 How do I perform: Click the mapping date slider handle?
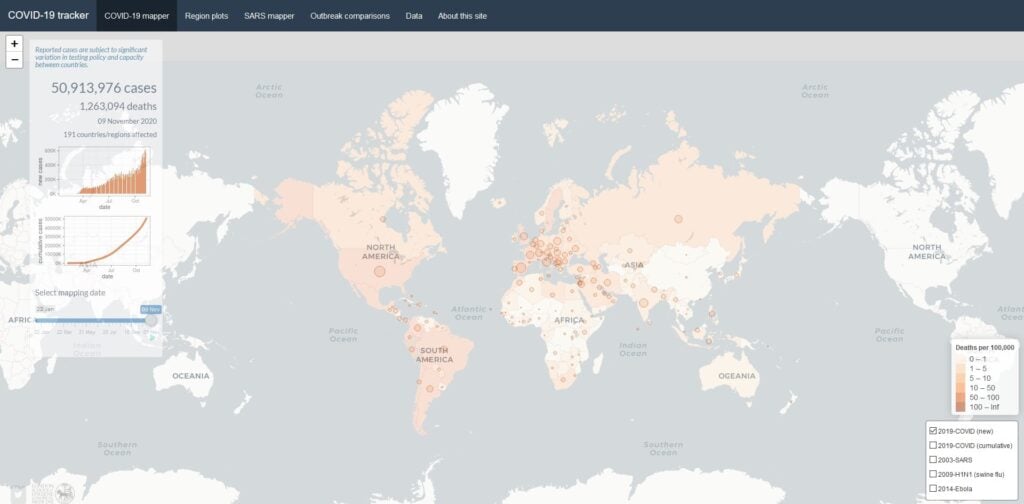(151, 320)
